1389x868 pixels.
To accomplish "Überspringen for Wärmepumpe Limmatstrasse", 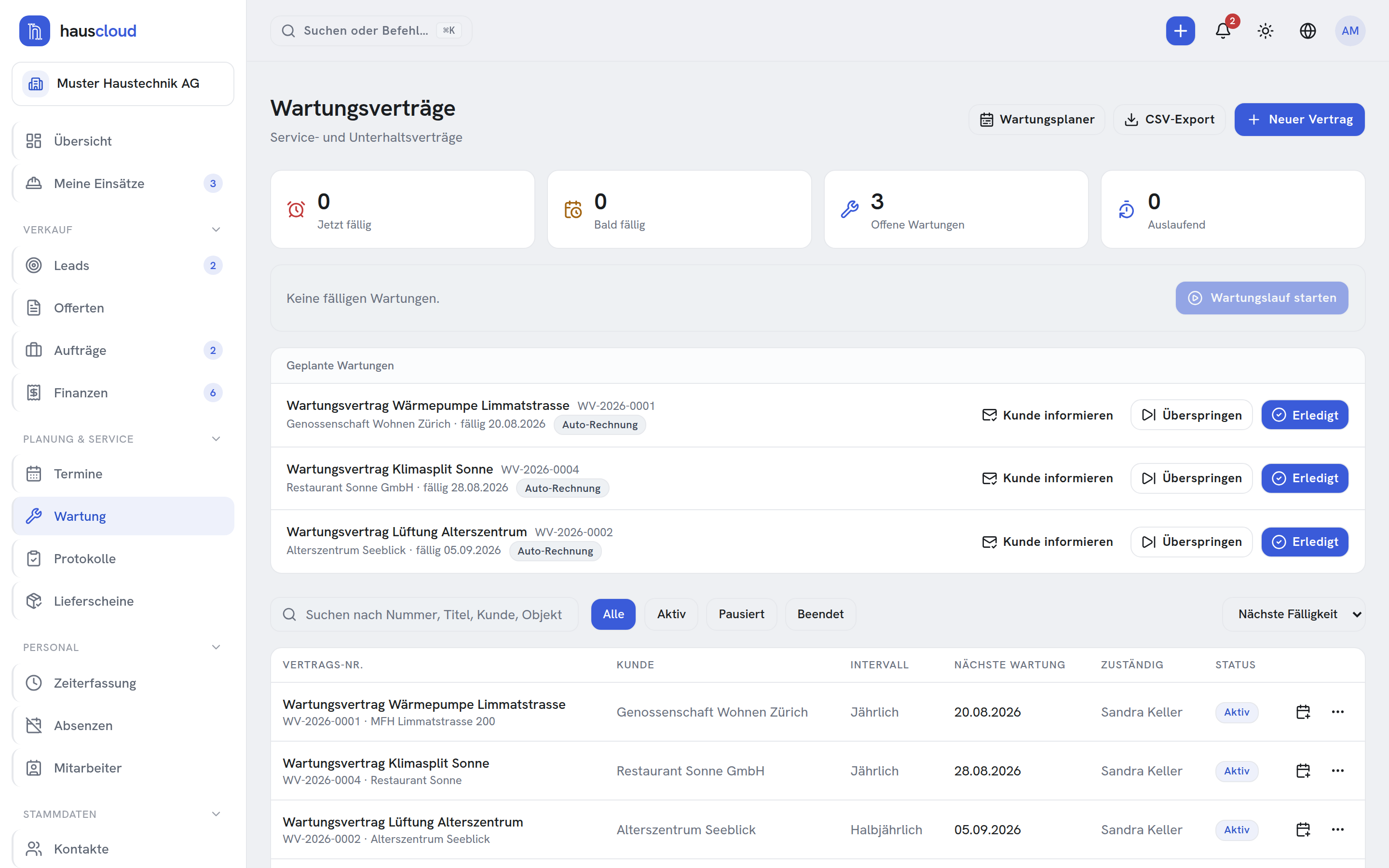I will coord(1192,415).
